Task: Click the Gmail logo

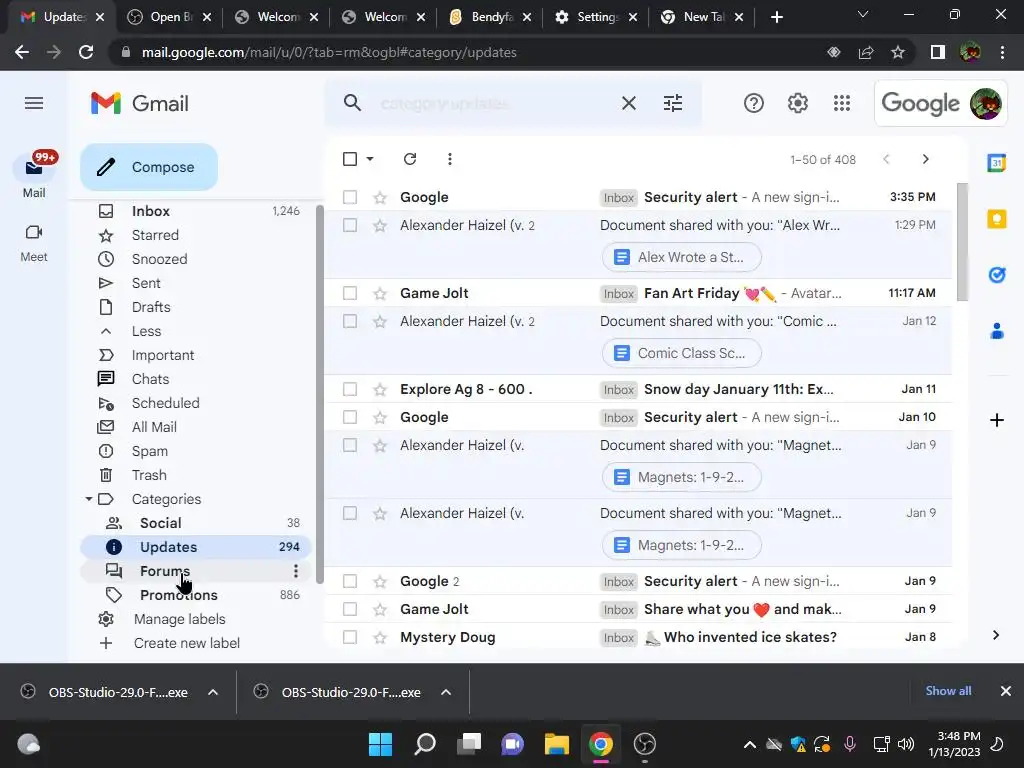Action: tap(140, 103)
